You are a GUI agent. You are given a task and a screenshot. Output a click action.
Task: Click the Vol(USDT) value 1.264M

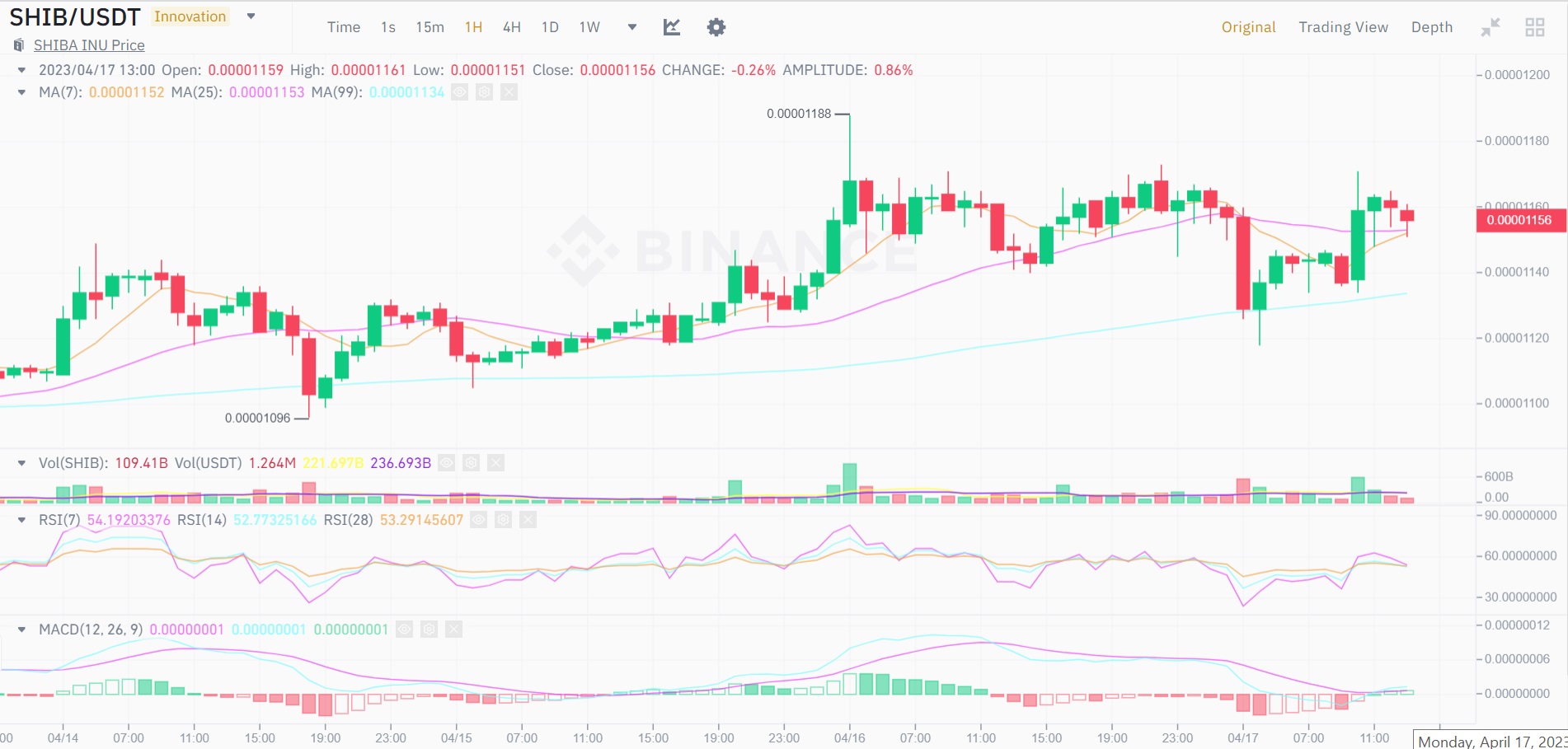272,463
